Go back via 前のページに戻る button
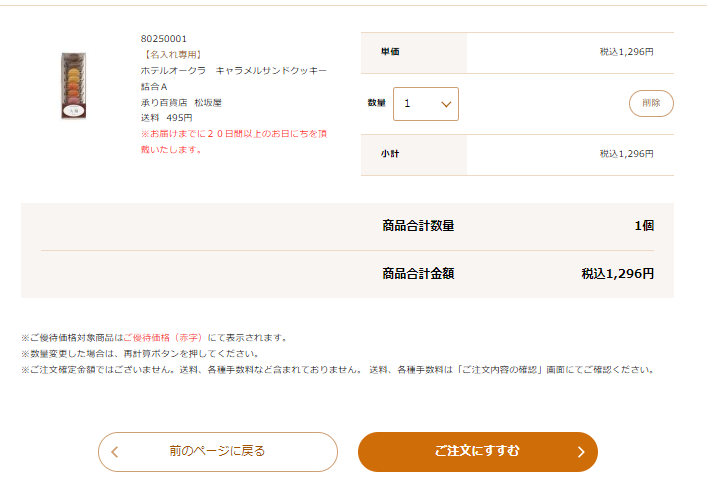The height and width of the screenshot is (490, 707). [x=218, y=452]
